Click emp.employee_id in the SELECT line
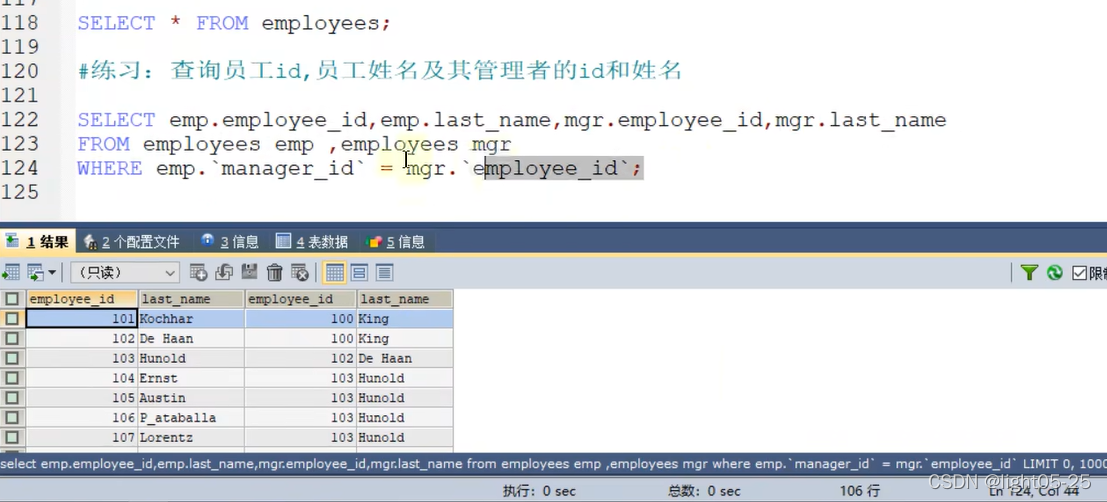Screen dimensions: 1107x502 pyautogui.click(x=268, y=120)
